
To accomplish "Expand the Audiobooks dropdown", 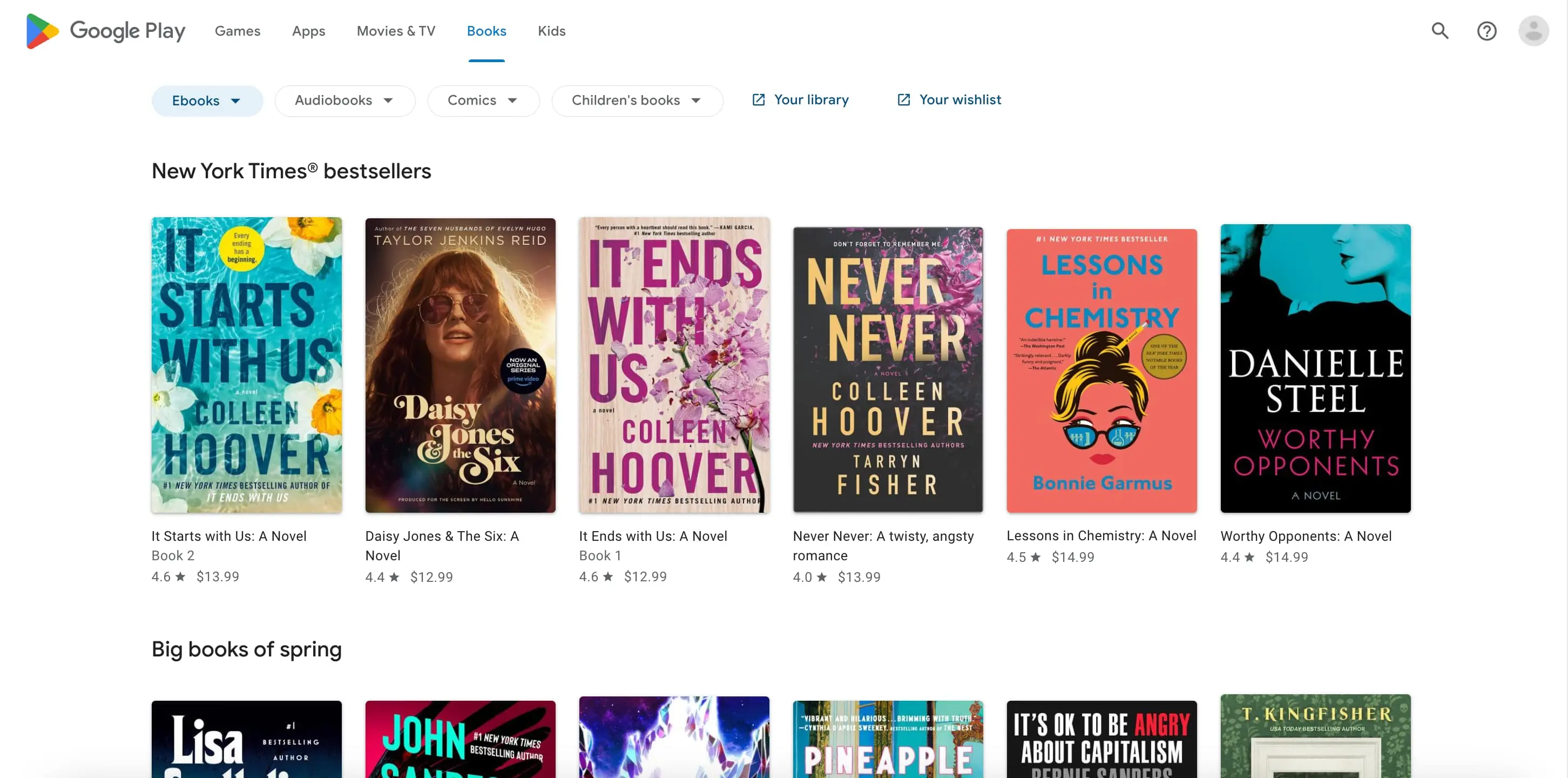I will point(344,100).
